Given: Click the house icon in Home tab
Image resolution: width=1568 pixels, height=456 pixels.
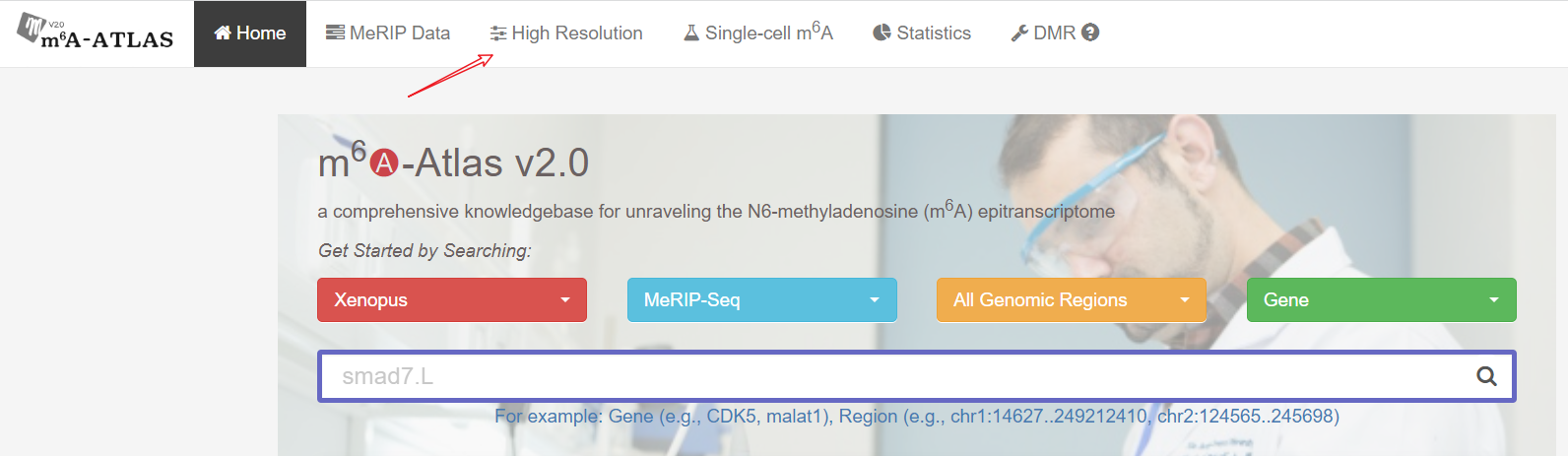Looking at the screenshot, I should click(x=223, y=33).
